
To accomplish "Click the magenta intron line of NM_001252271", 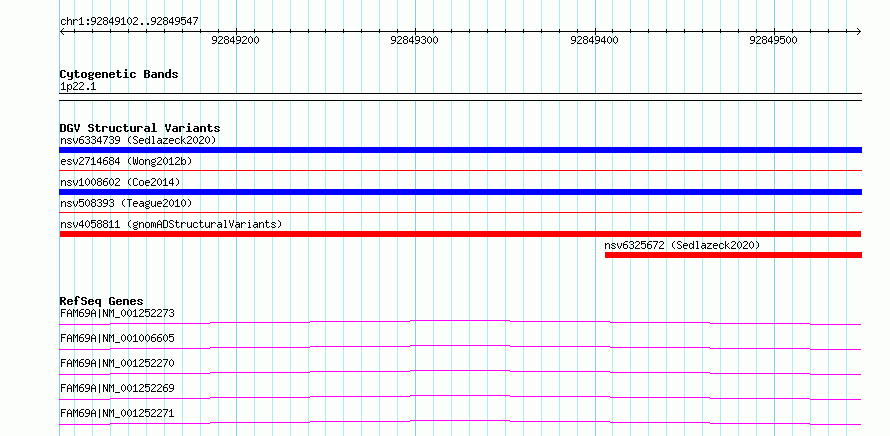I will tap(460, 421).
